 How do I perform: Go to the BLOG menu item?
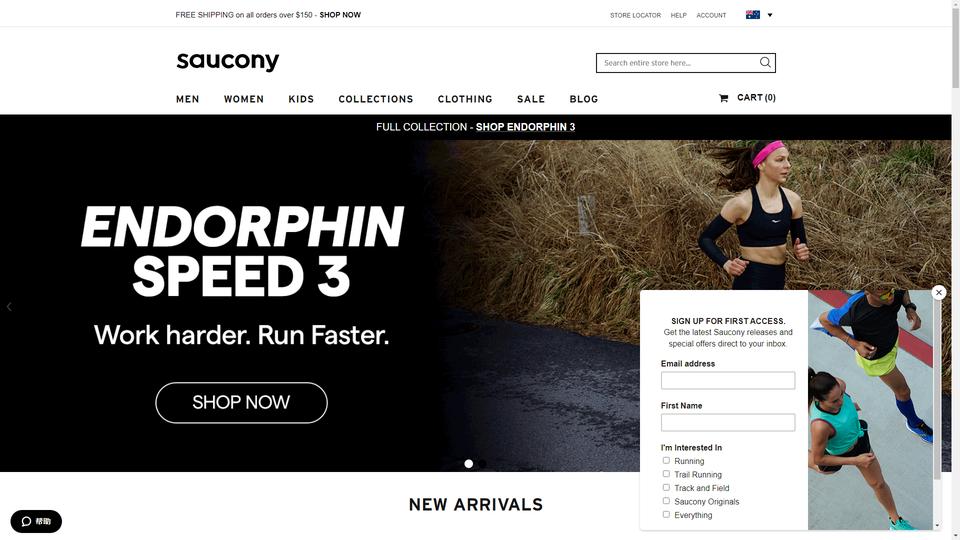click(x=583, y=99)
